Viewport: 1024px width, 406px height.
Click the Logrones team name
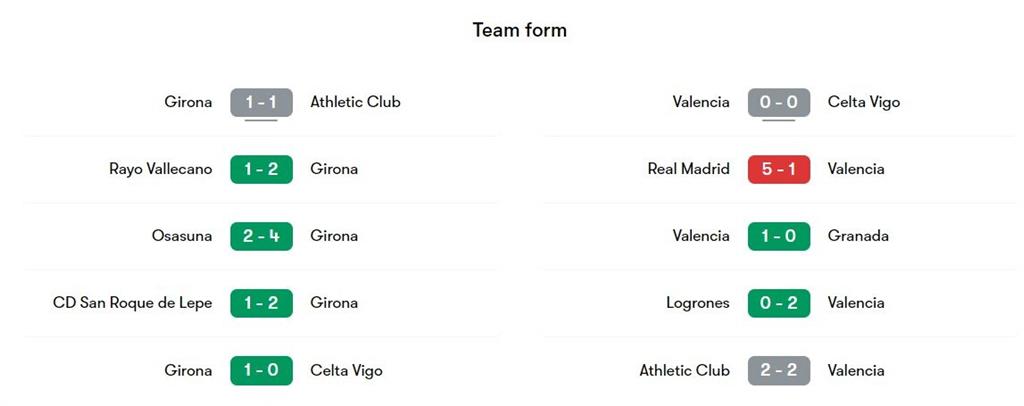point(697,303)
